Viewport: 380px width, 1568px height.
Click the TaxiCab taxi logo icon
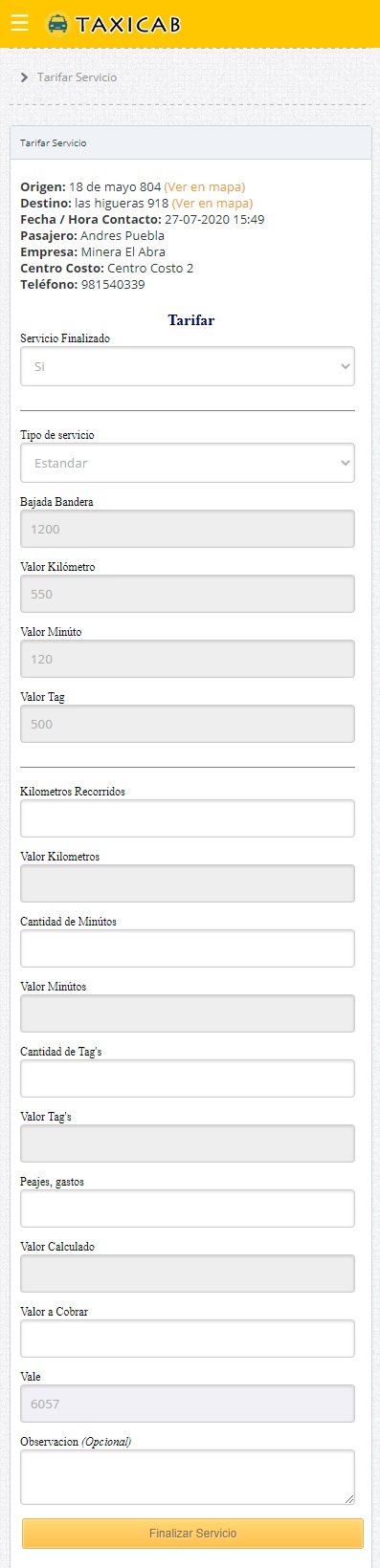(57, 24)
